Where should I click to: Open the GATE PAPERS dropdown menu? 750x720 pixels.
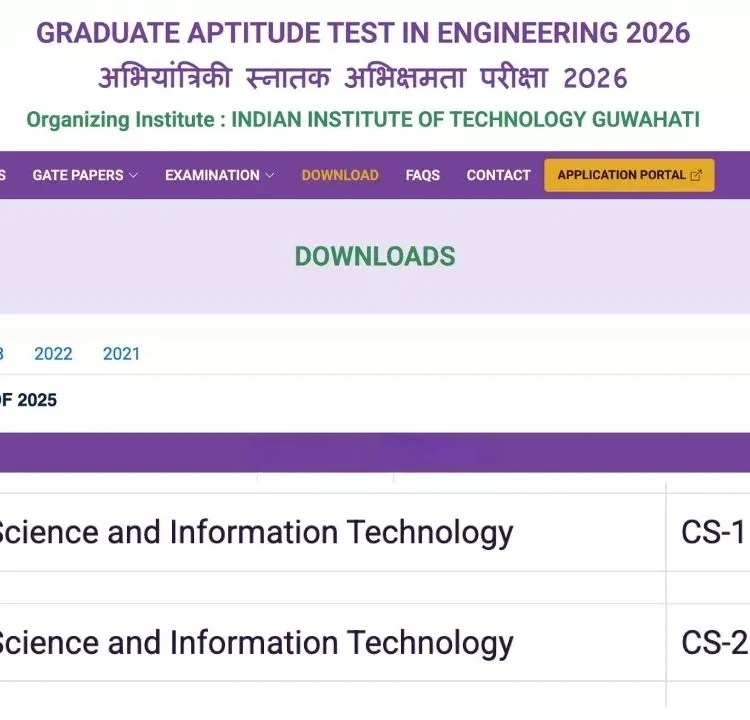[85, 176]
